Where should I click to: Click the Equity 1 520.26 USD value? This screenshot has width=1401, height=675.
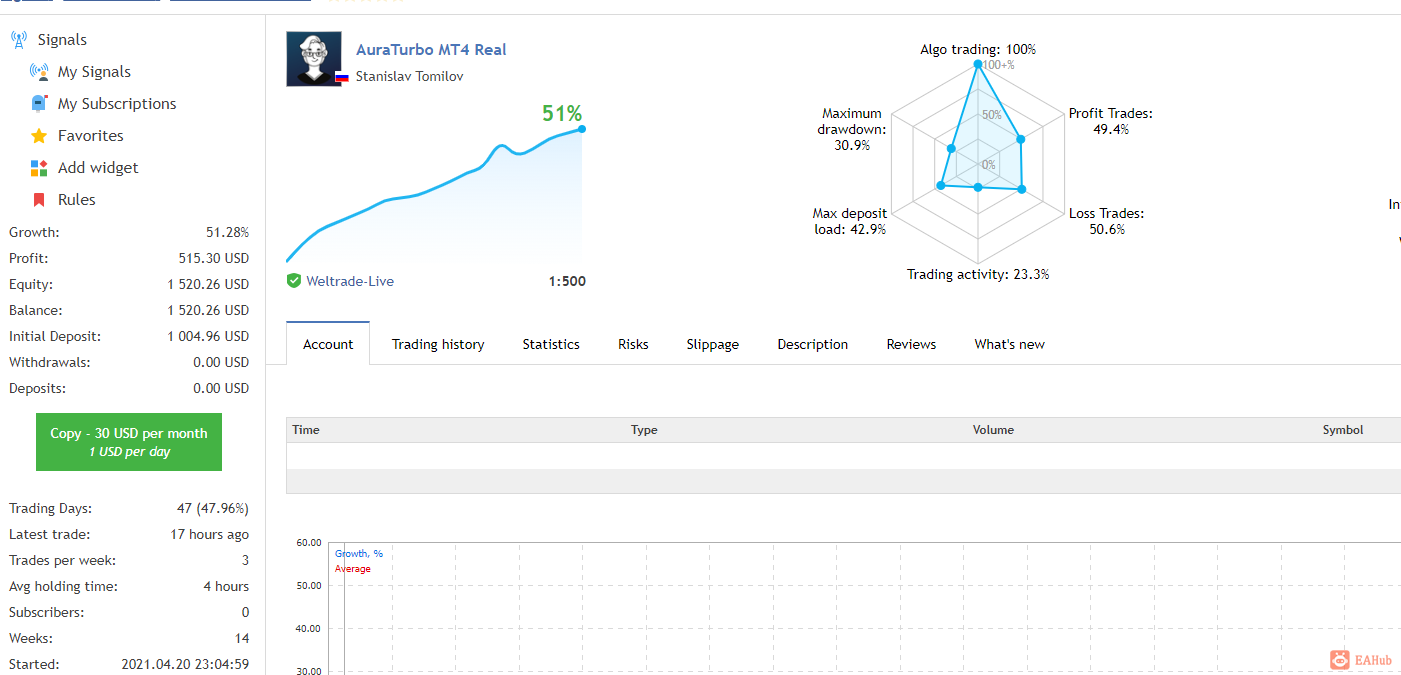click(208, 284)
